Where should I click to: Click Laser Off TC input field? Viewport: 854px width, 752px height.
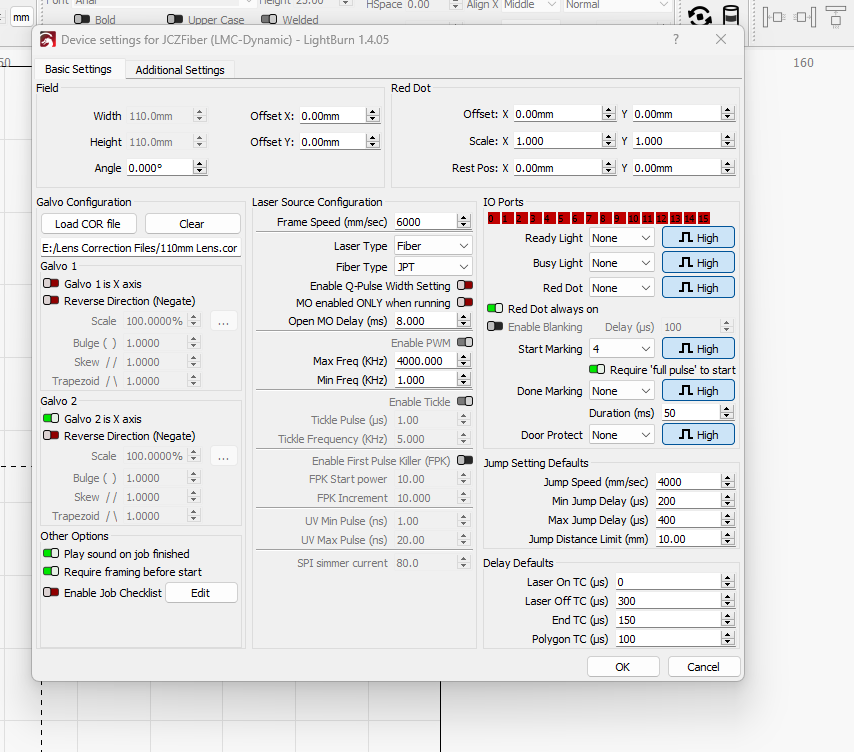pos(668,601)
